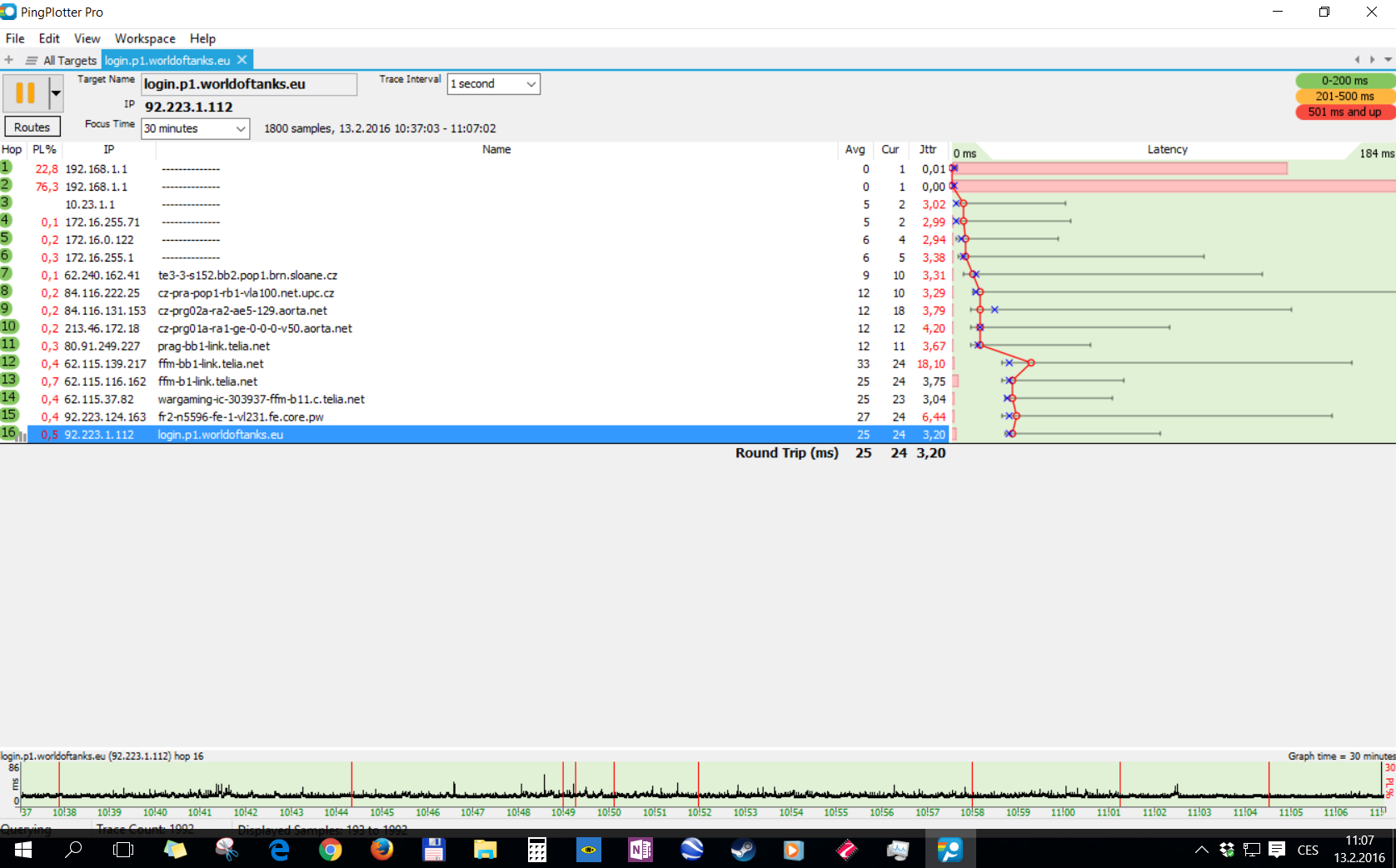The image size is (1396, 868).
Task: Click the 501 ms and up red swatch
Action: coord(1344,112)
